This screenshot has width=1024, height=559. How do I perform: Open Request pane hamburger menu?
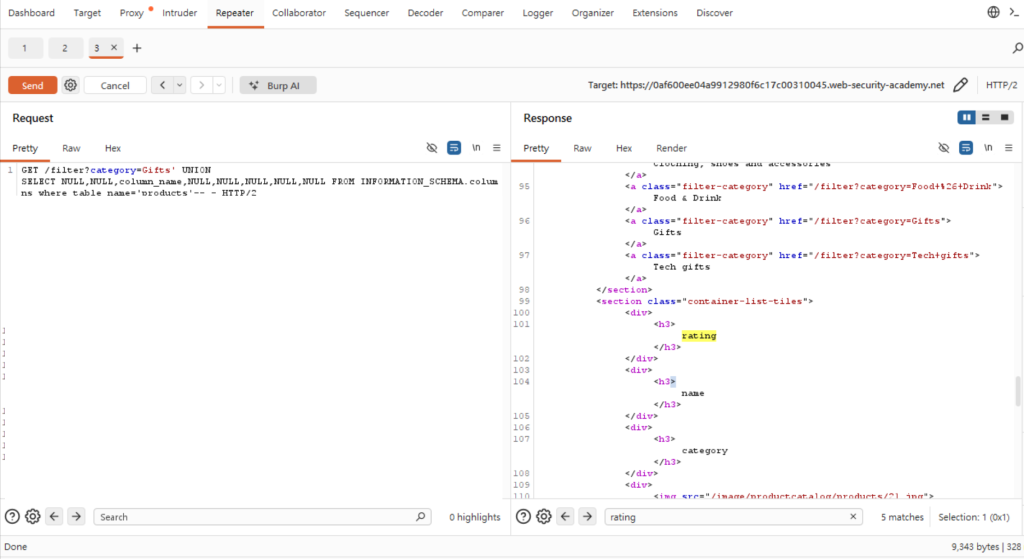point(497,148)
